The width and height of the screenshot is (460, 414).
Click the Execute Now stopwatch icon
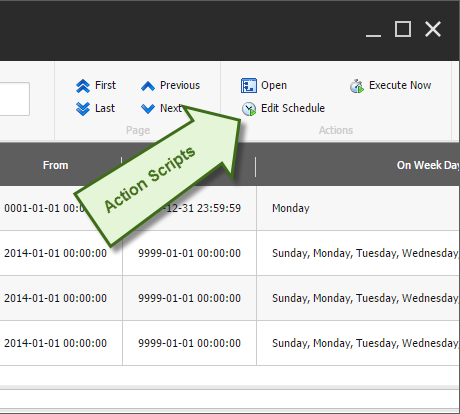tap(357, 86)
